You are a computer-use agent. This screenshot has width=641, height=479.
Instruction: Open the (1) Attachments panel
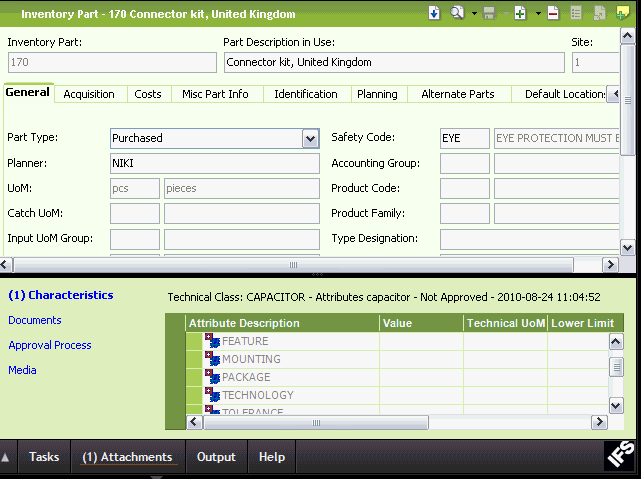click(x=128, y=457)
